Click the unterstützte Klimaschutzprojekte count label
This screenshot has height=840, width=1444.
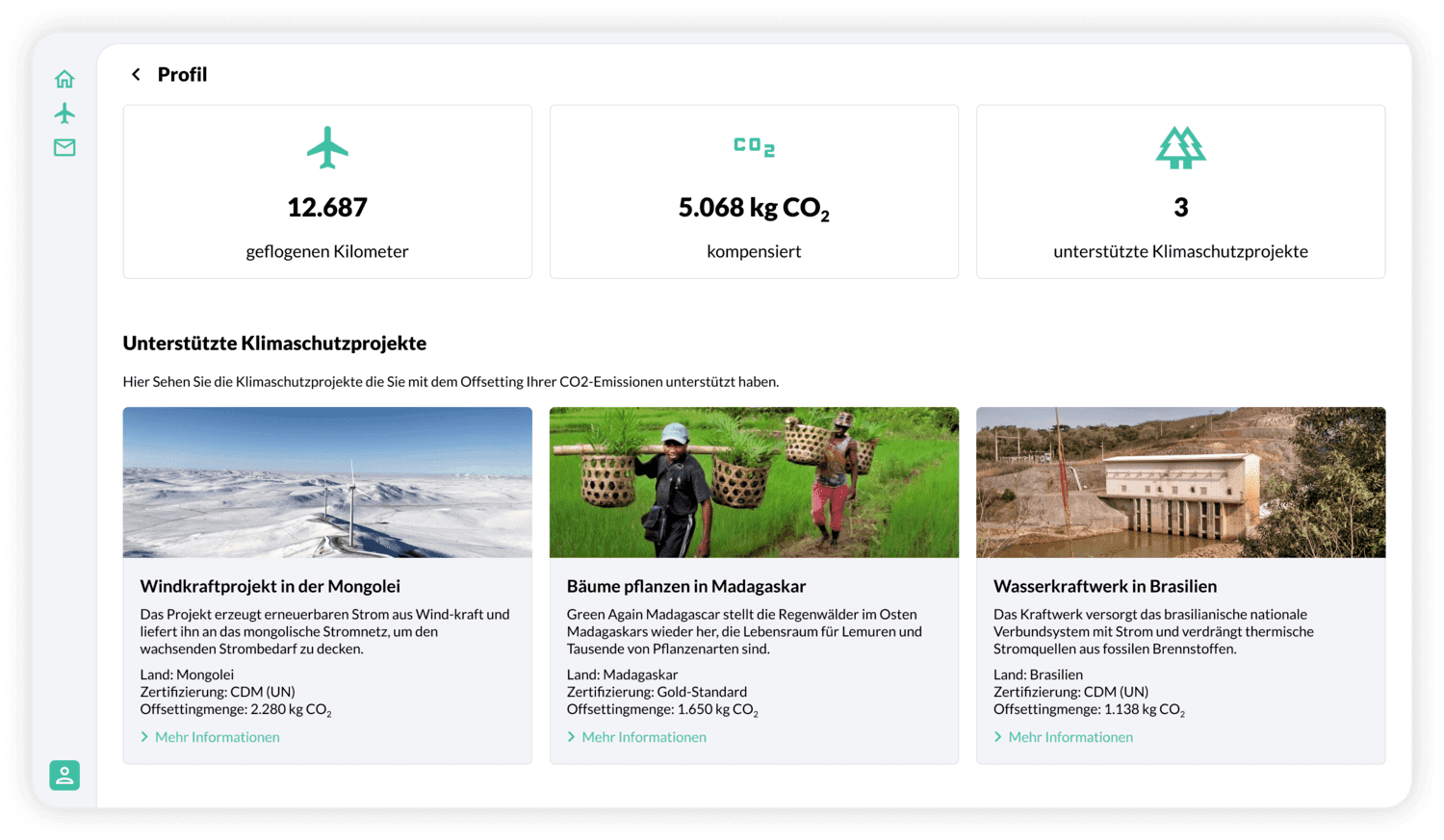pyautogui.click(x=1180, y=251)
